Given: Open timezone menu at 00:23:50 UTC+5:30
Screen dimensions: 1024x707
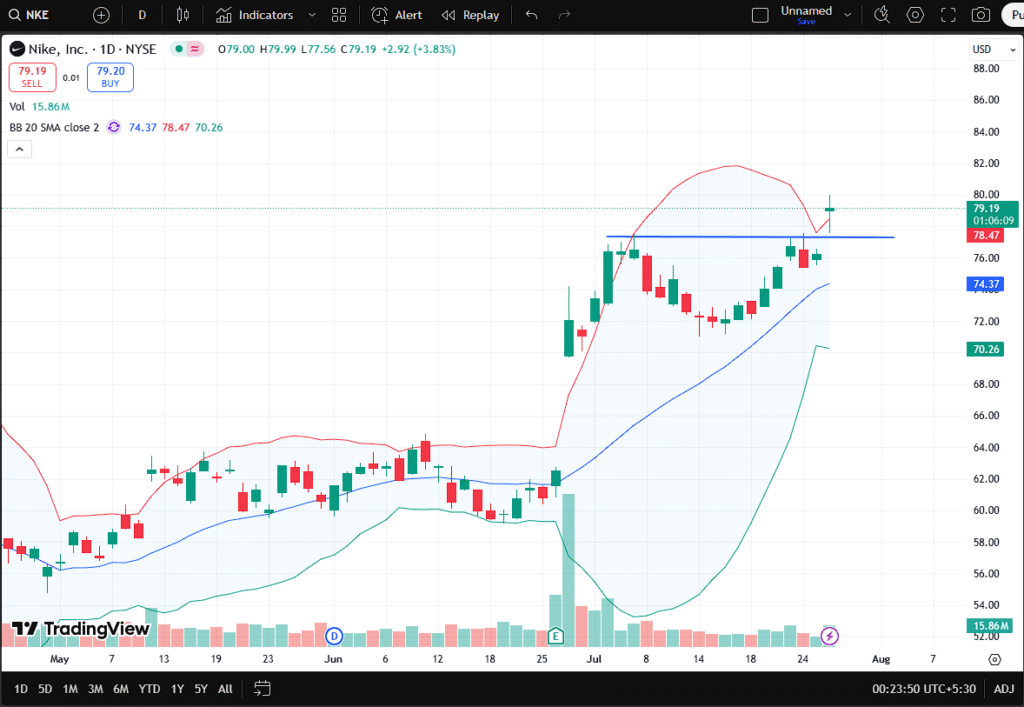Looking at the screenshot, I should point(923,689).
